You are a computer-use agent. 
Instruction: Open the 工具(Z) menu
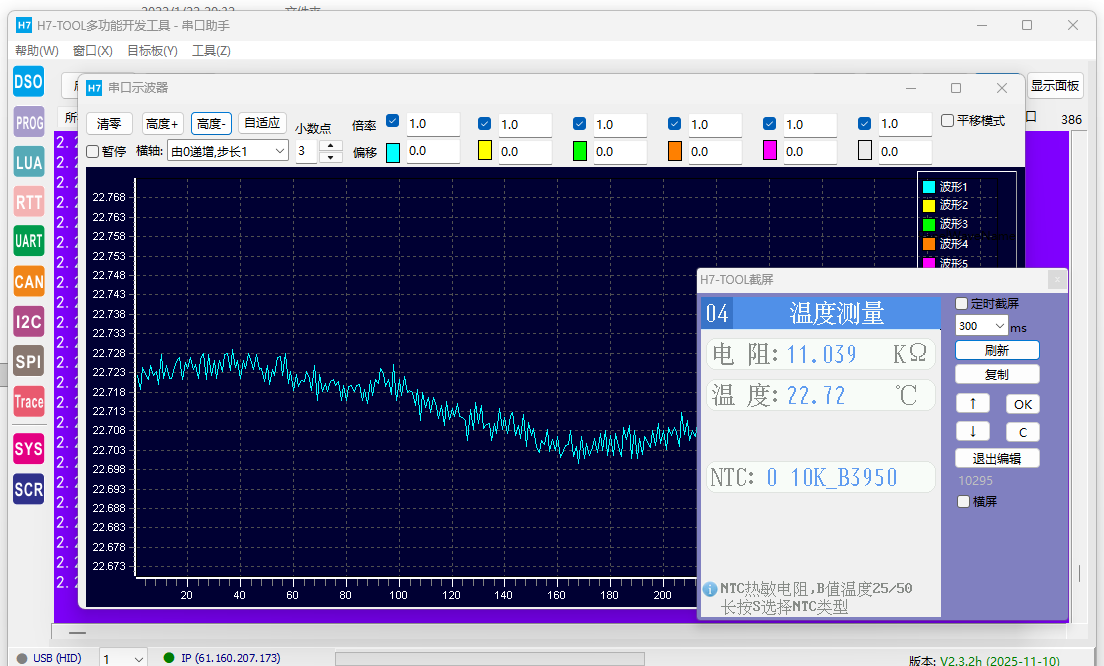click(x=211, y=51)
